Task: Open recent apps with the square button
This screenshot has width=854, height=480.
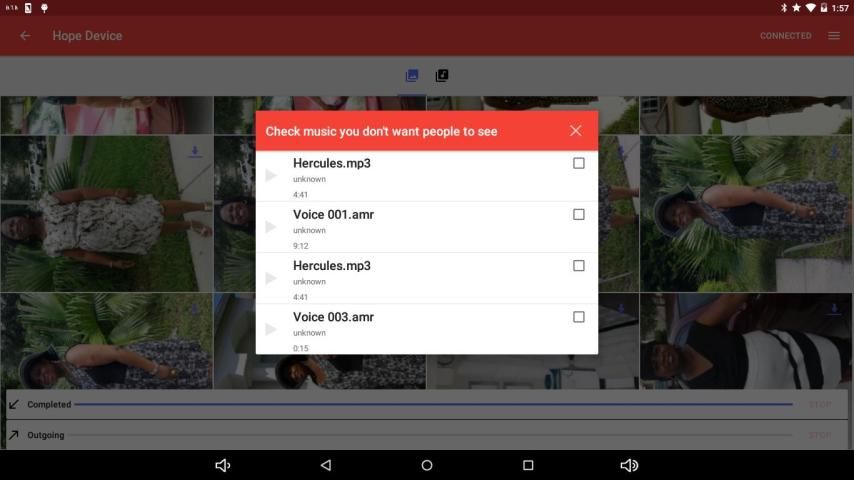Action: click(528, 465)
